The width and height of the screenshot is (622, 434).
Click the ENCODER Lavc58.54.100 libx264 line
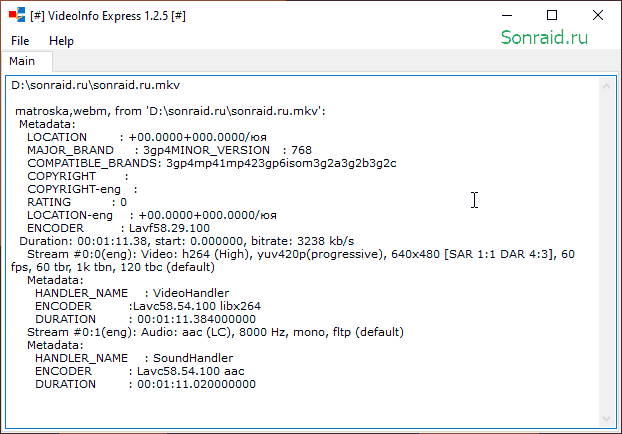click(148, 306)
